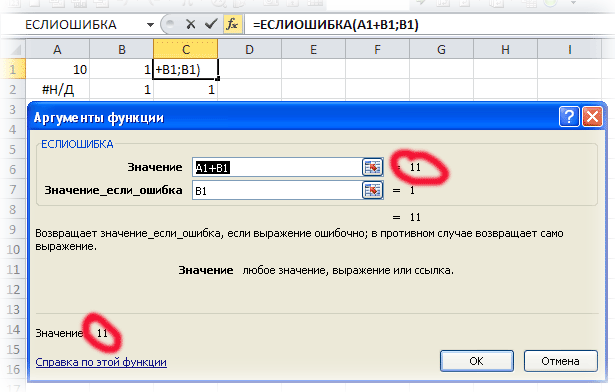The height and width of the screenshot is (392, 615).
Task: Focus the Значение field containing A1+B1
Action: (x=277, y=168)
